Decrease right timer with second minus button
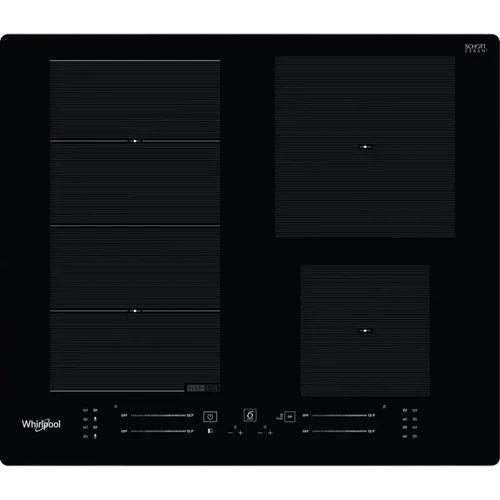Viewport: 500px width, 500px height. pyautogui.click(x=260, y=433)
